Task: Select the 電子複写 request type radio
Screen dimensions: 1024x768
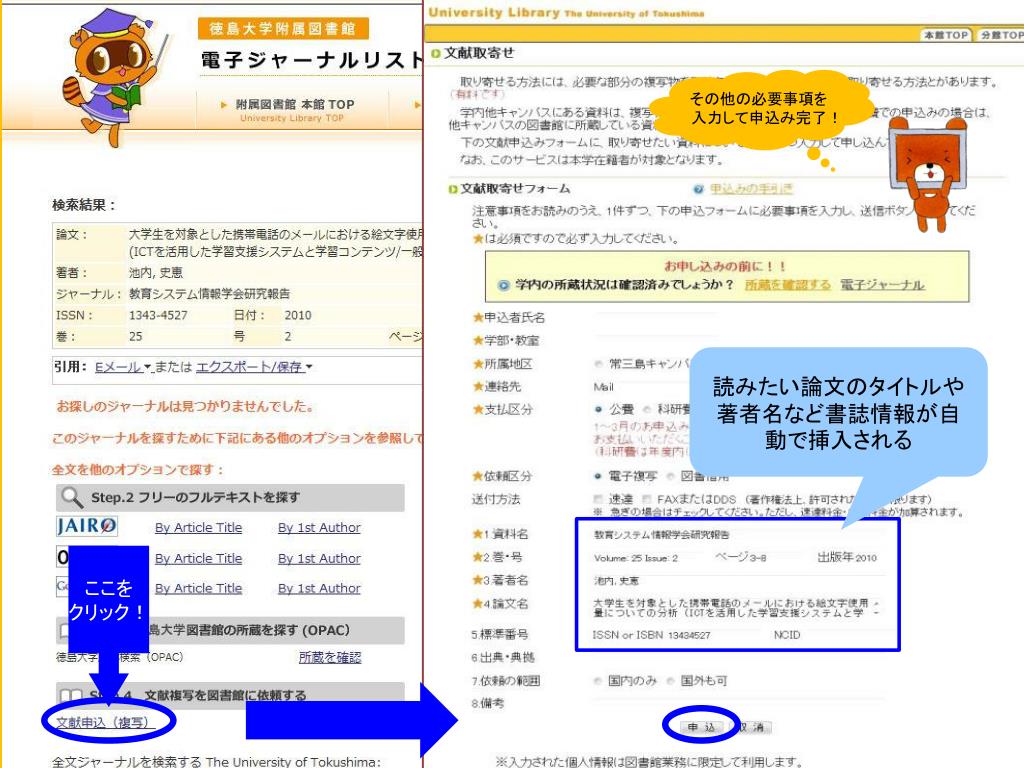Action: [598, 476]
